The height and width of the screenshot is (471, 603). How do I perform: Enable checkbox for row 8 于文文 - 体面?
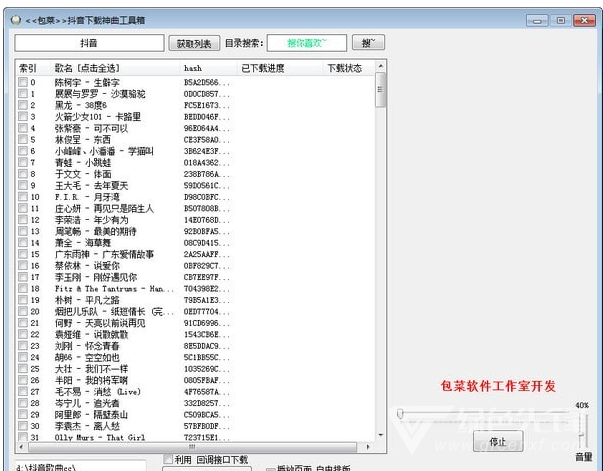[x=23, y=174]
